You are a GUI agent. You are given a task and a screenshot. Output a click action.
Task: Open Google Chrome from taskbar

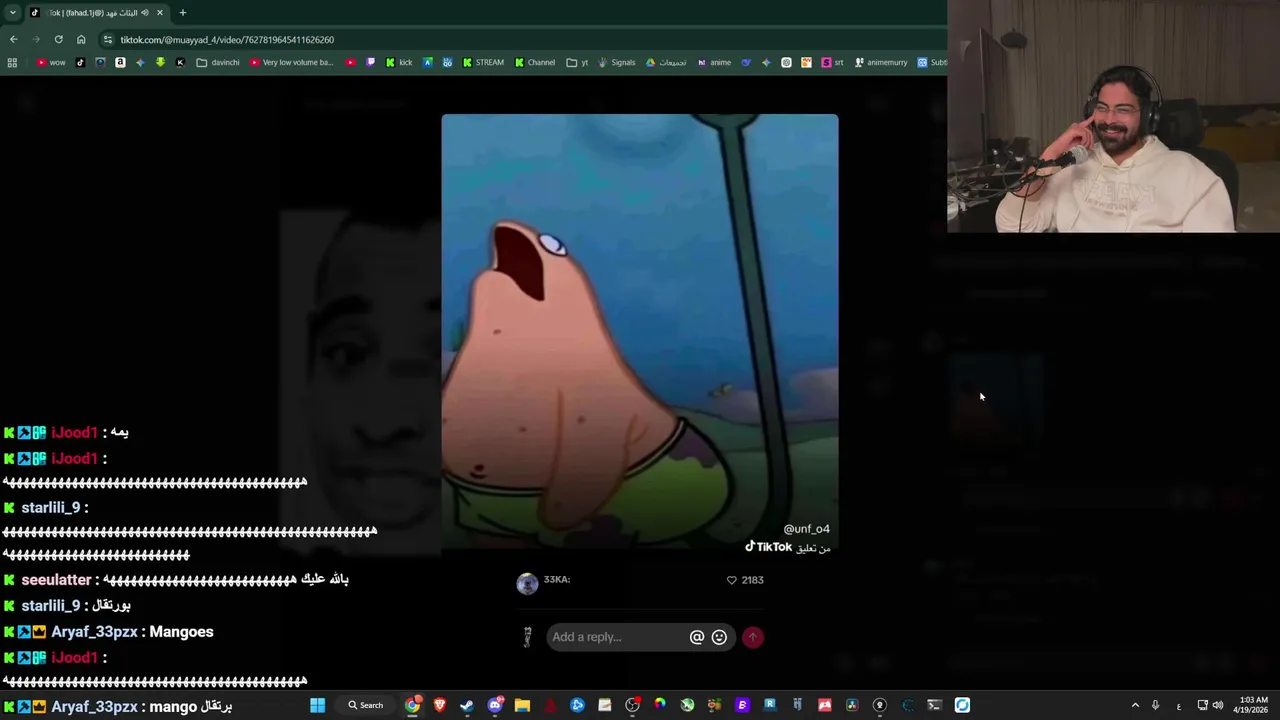pos(413,705)
